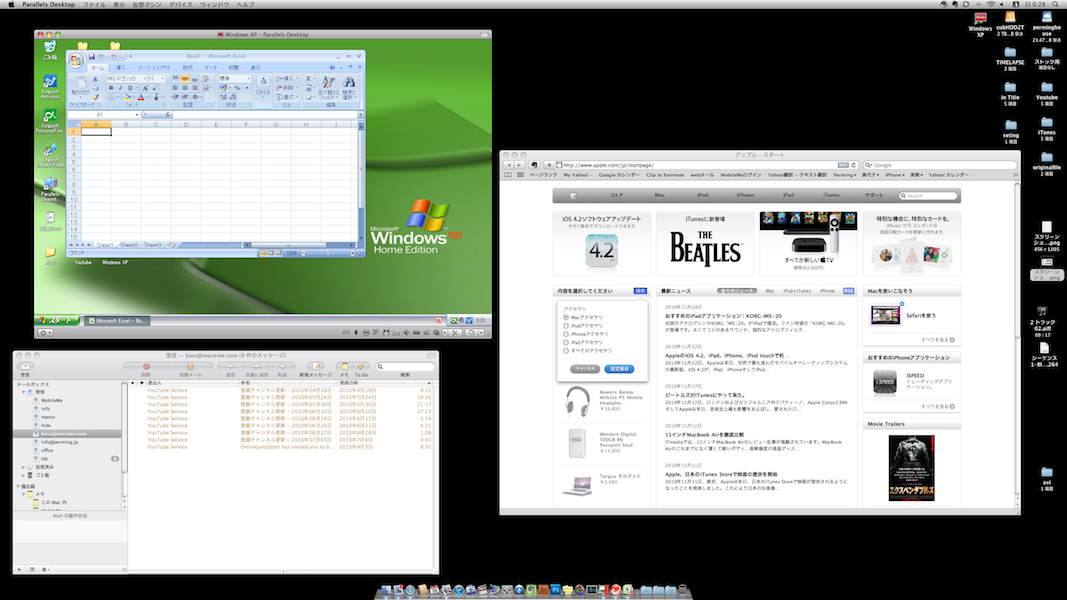Click Excel Find & Select binoculars icon

coord(349,82)
